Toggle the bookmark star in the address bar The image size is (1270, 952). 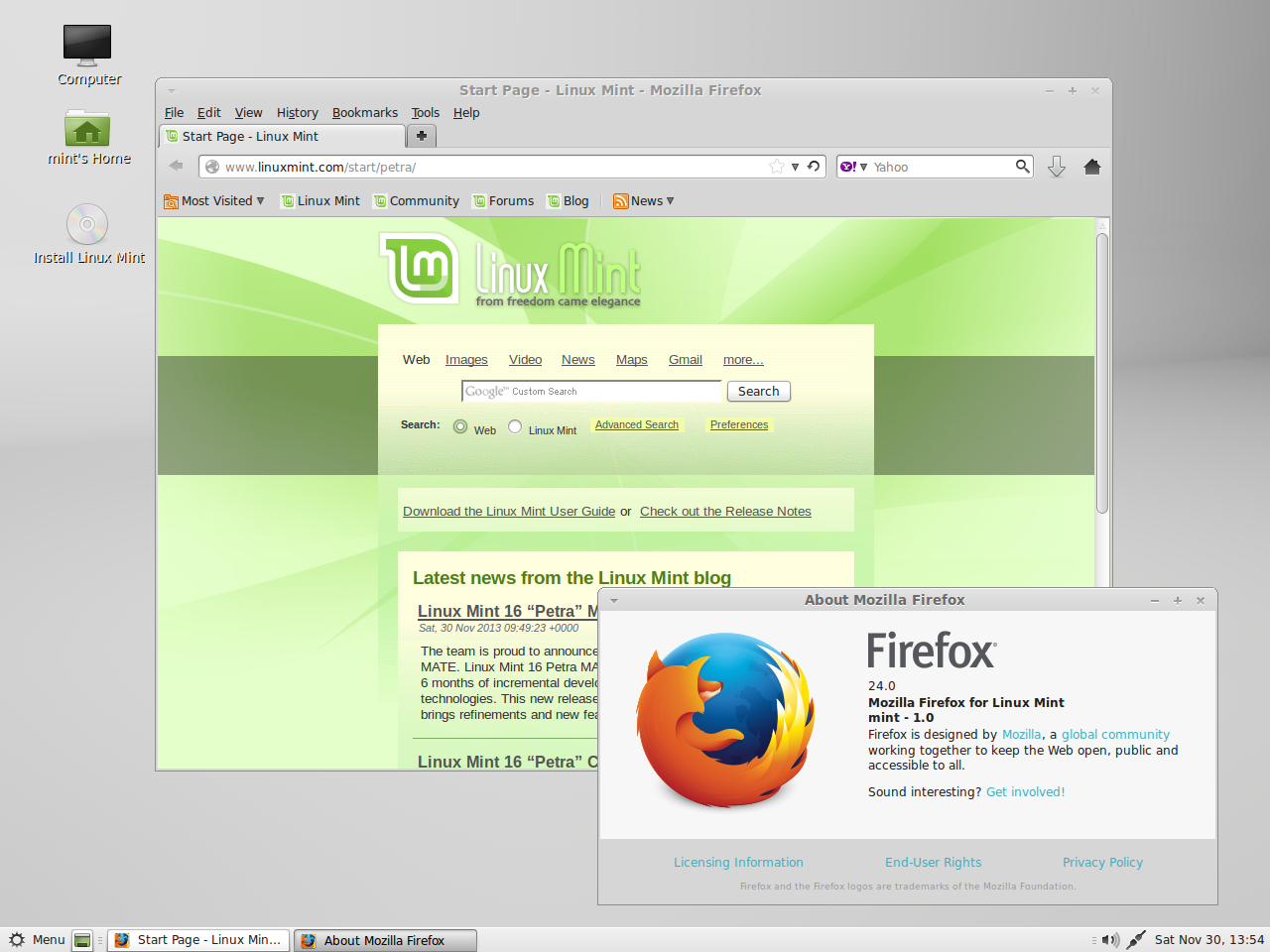tap(774, 166)
